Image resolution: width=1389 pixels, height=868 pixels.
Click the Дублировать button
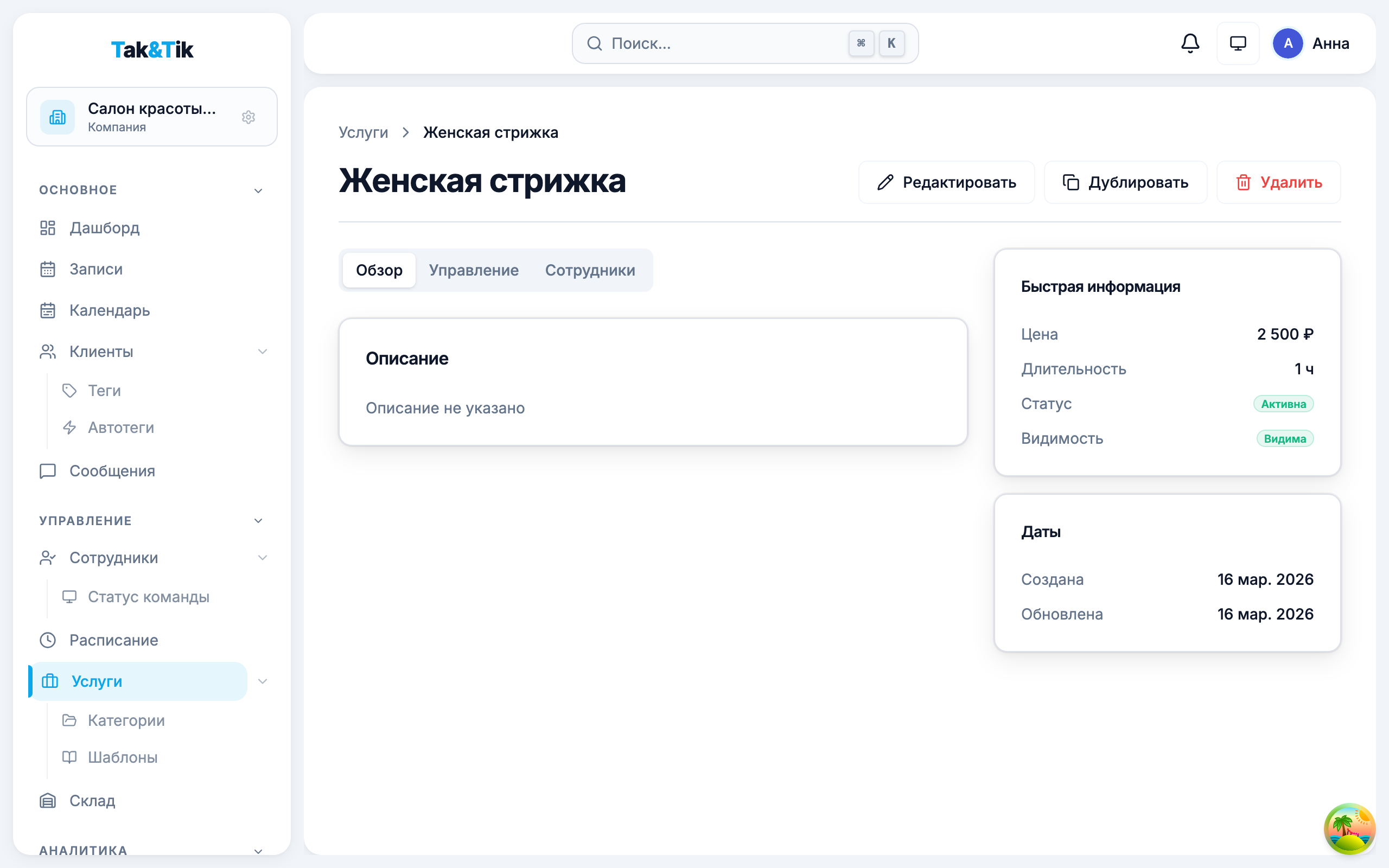(x=1125, y=182)
